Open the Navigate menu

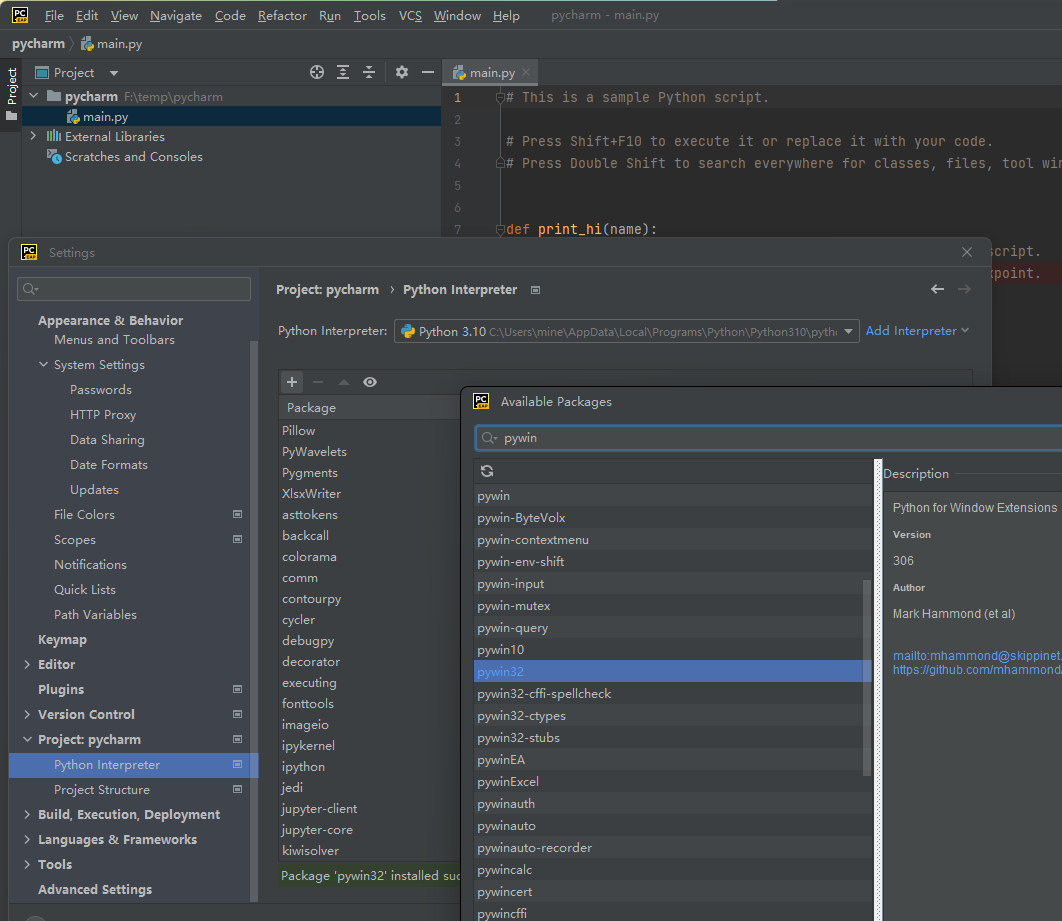(176, 16)
